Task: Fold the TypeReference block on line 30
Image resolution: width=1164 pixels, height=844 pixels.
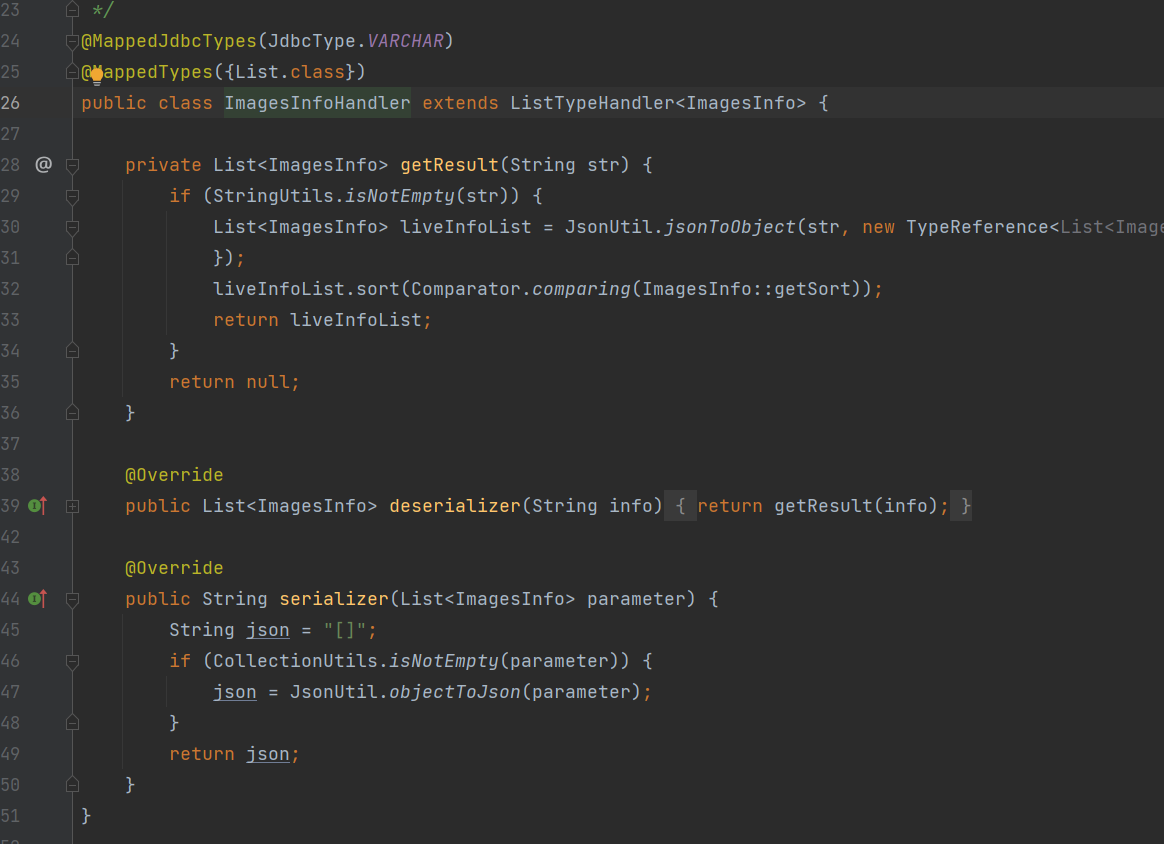Action: coord(72,227)
